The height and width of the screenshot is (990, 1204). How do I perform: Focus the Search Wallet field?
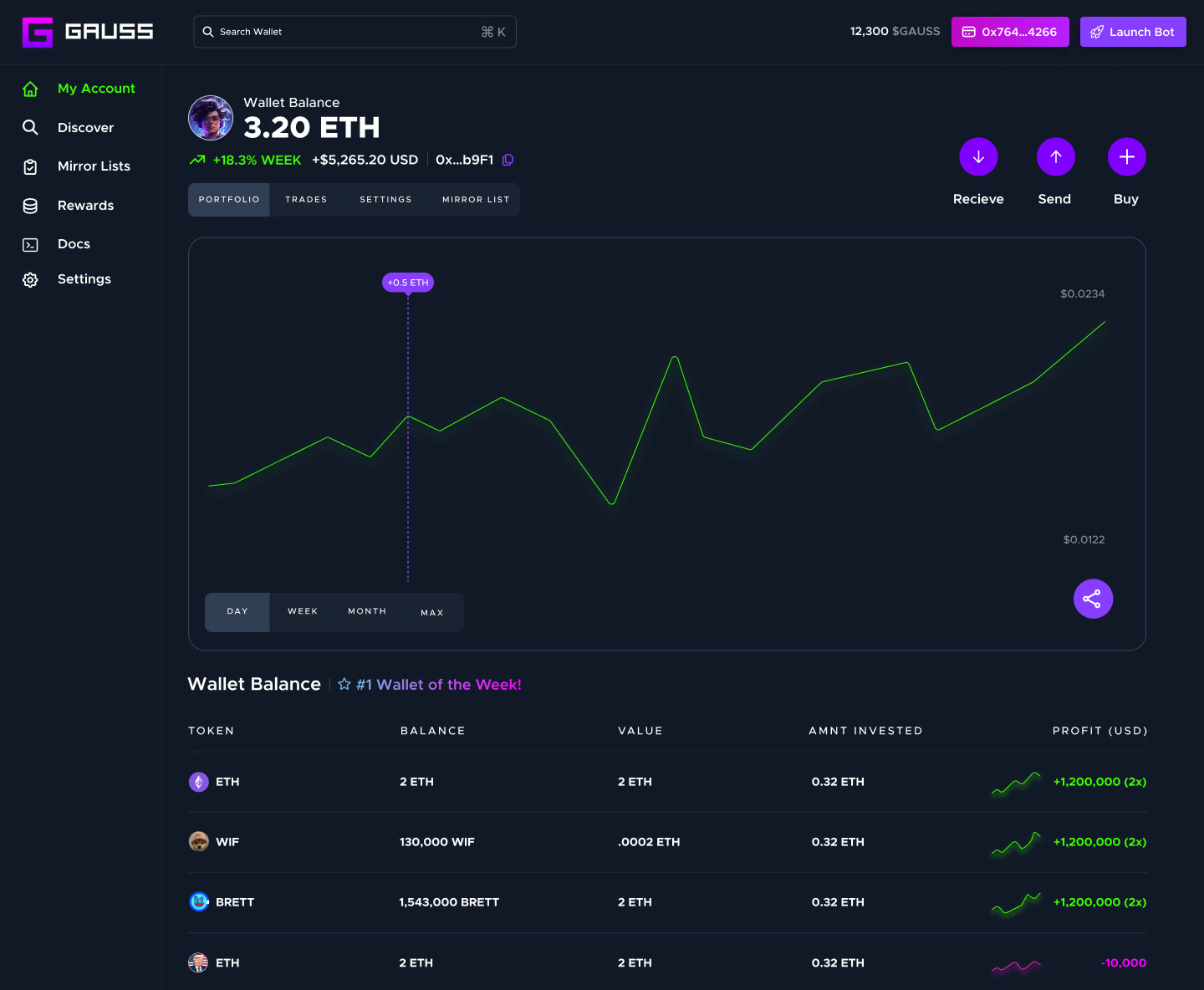pyautogui.click(x=355, y=32)
